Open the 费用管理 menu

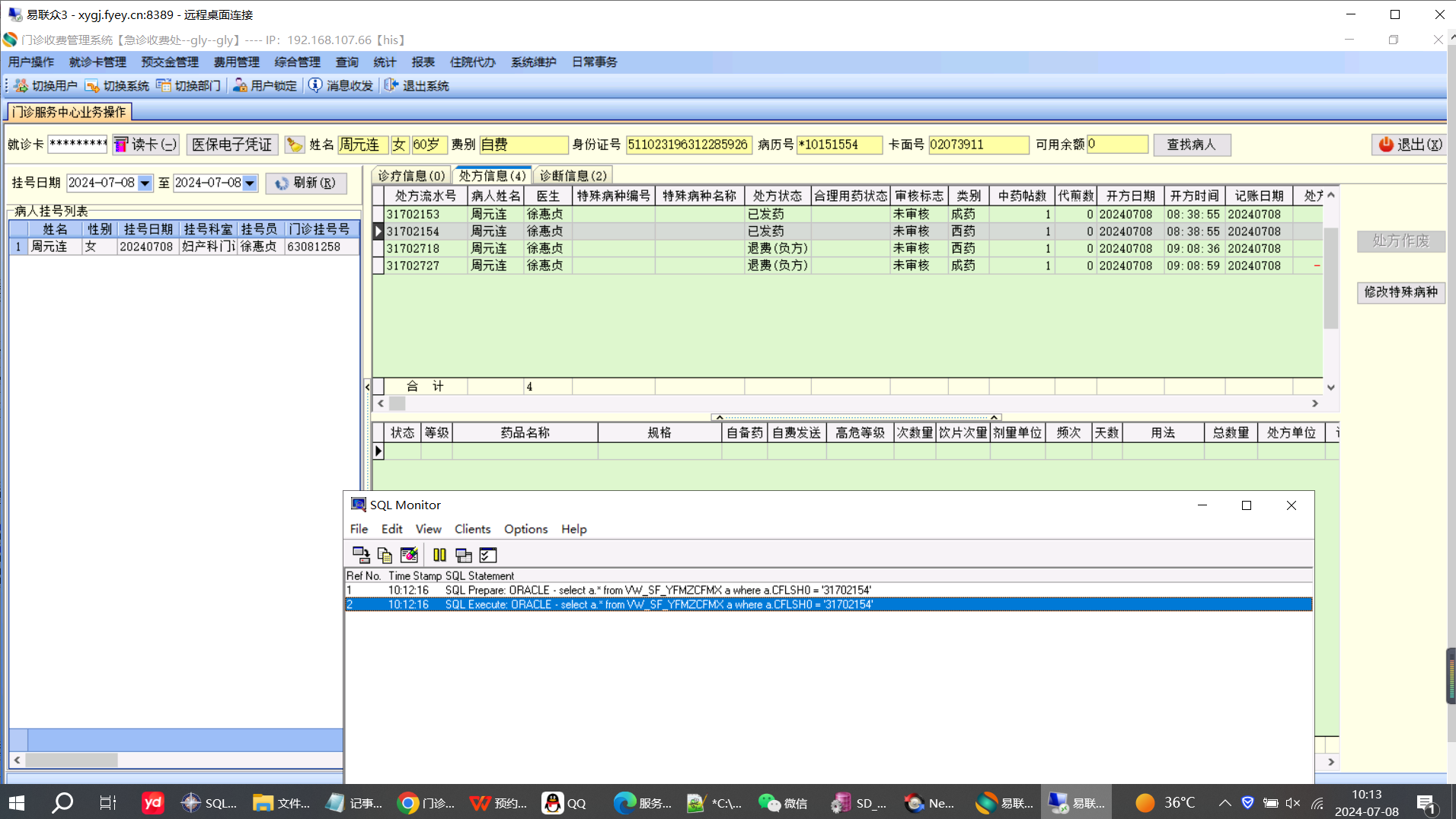[x=236, y=62]
